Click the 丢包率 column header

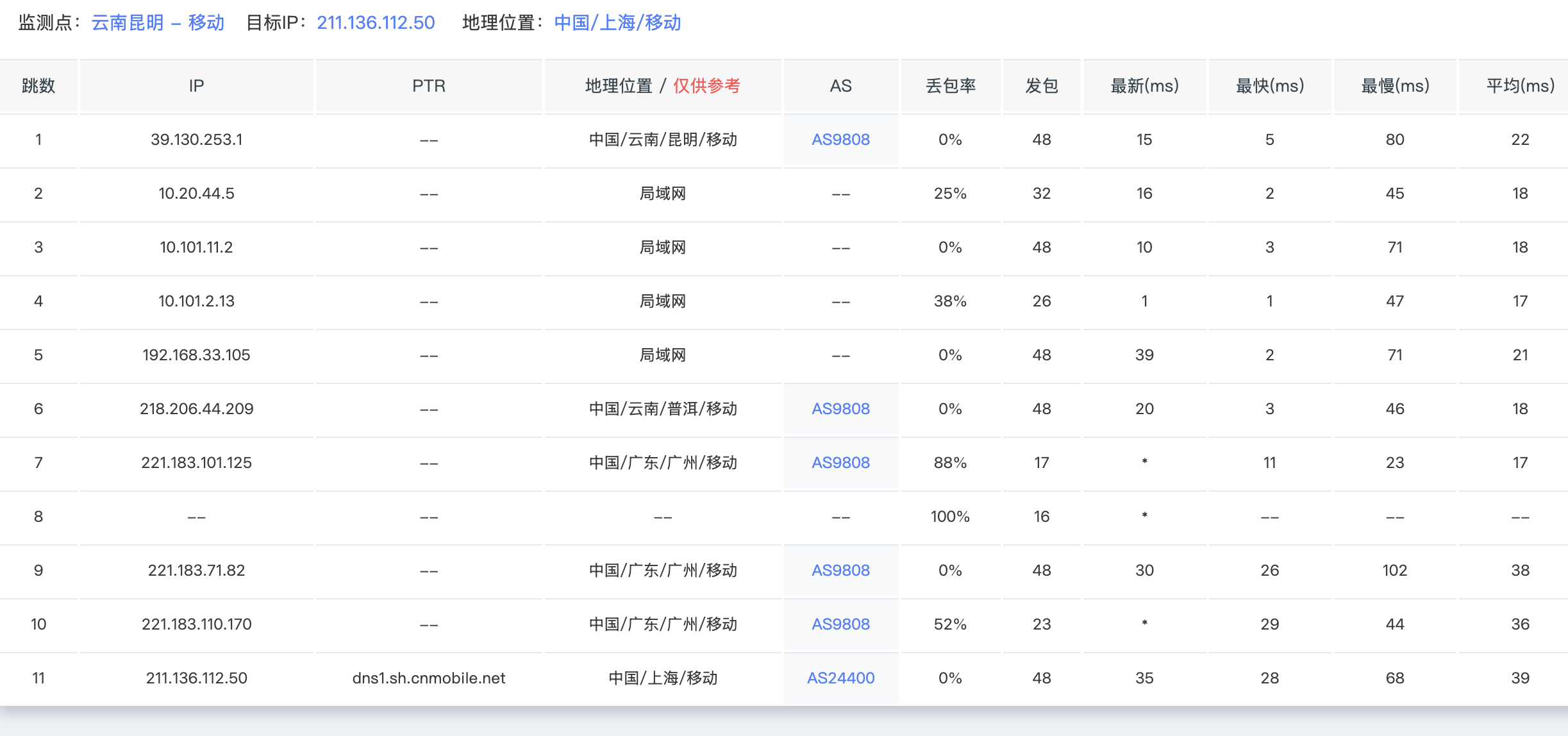point(951,85)
